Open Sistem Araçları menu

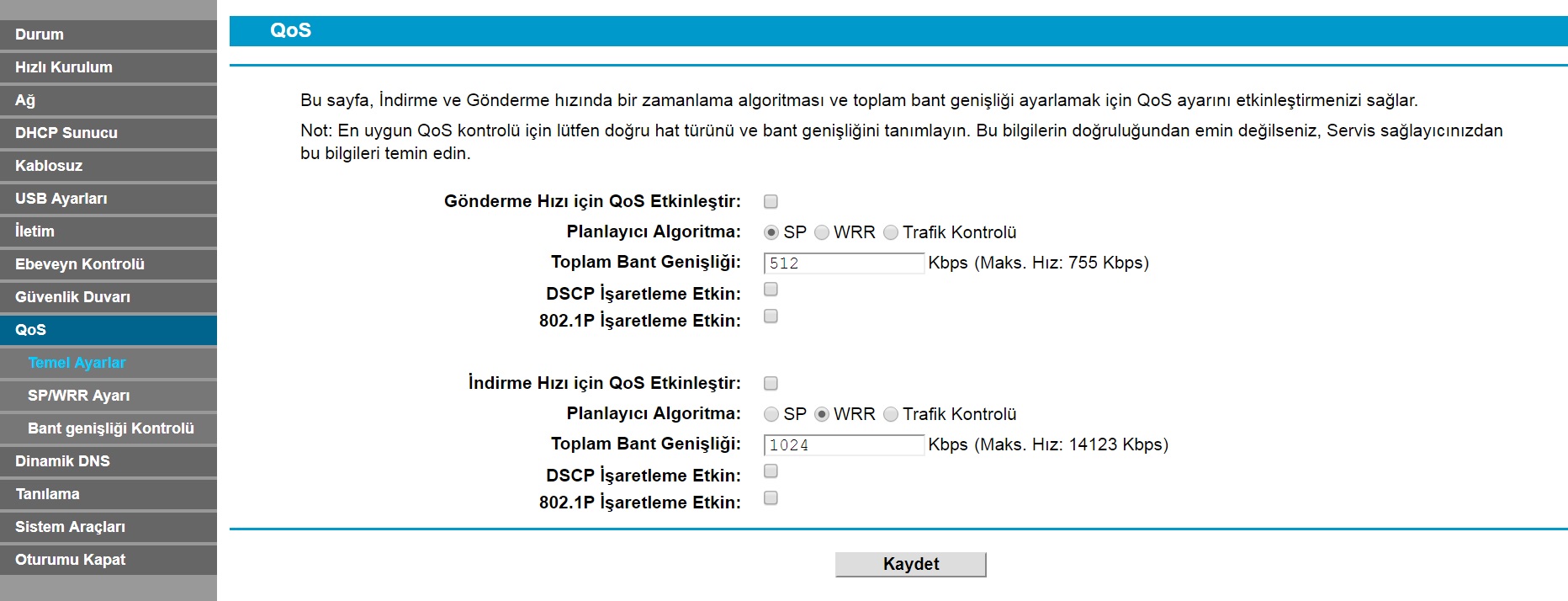click(x=109, y=527)
